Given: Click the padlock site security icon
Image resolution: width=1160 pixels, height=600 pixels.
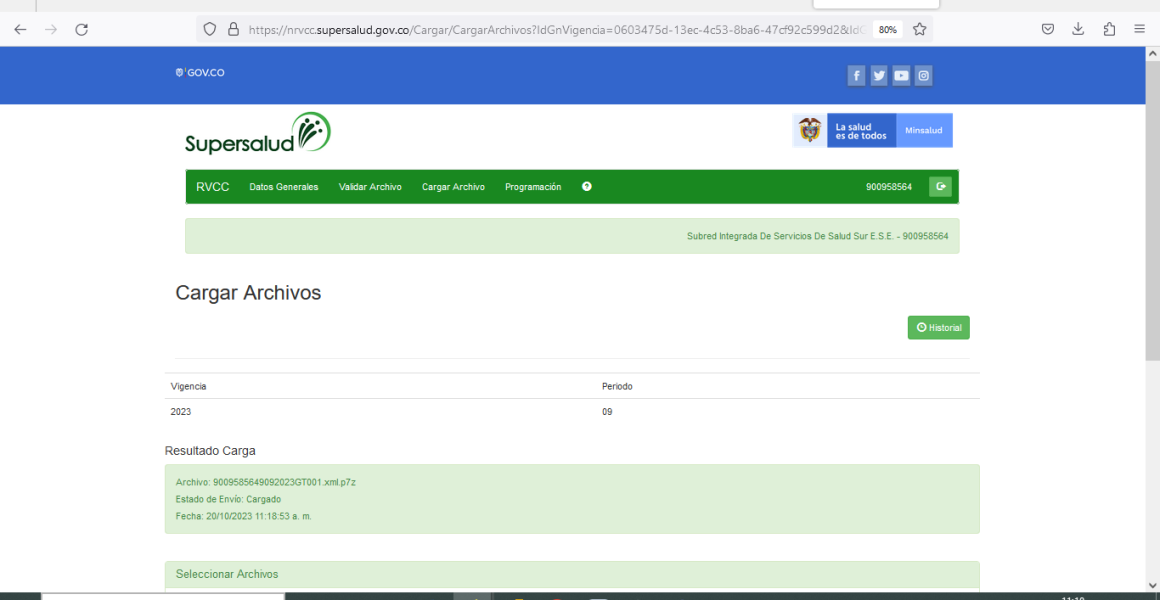Looking at the screenshot, I should tap(233, 30).
